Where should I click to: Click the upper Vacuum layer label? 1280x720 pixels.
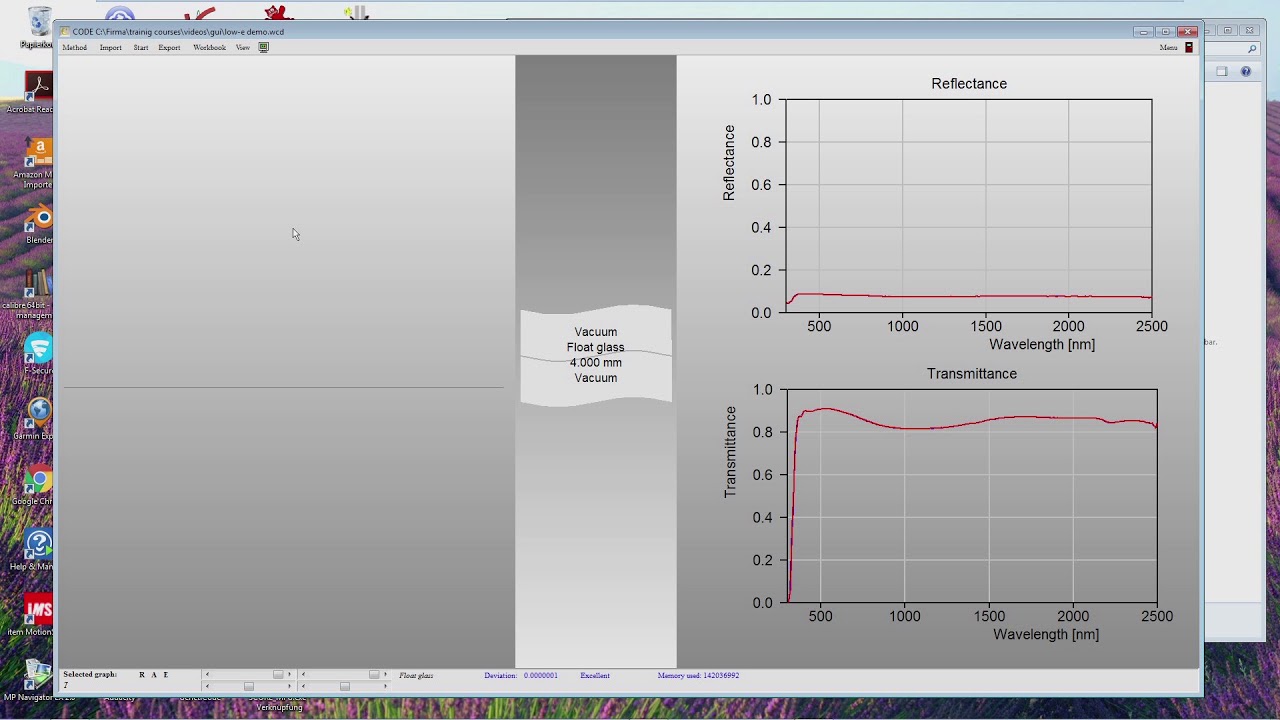[x=595, y=332]
